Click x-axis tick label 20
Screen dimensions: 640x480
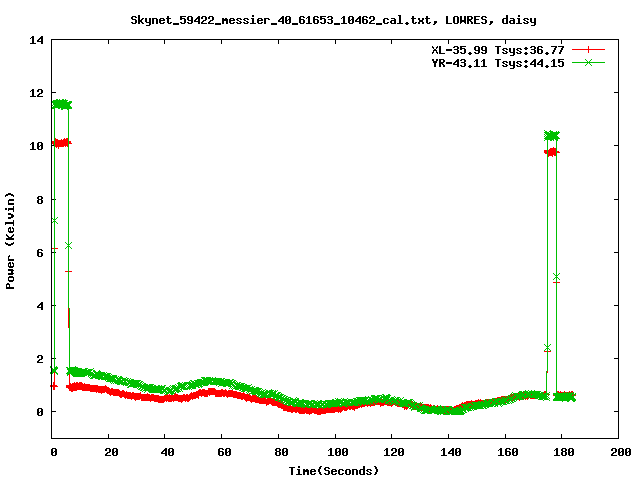(x=111, y=452)
